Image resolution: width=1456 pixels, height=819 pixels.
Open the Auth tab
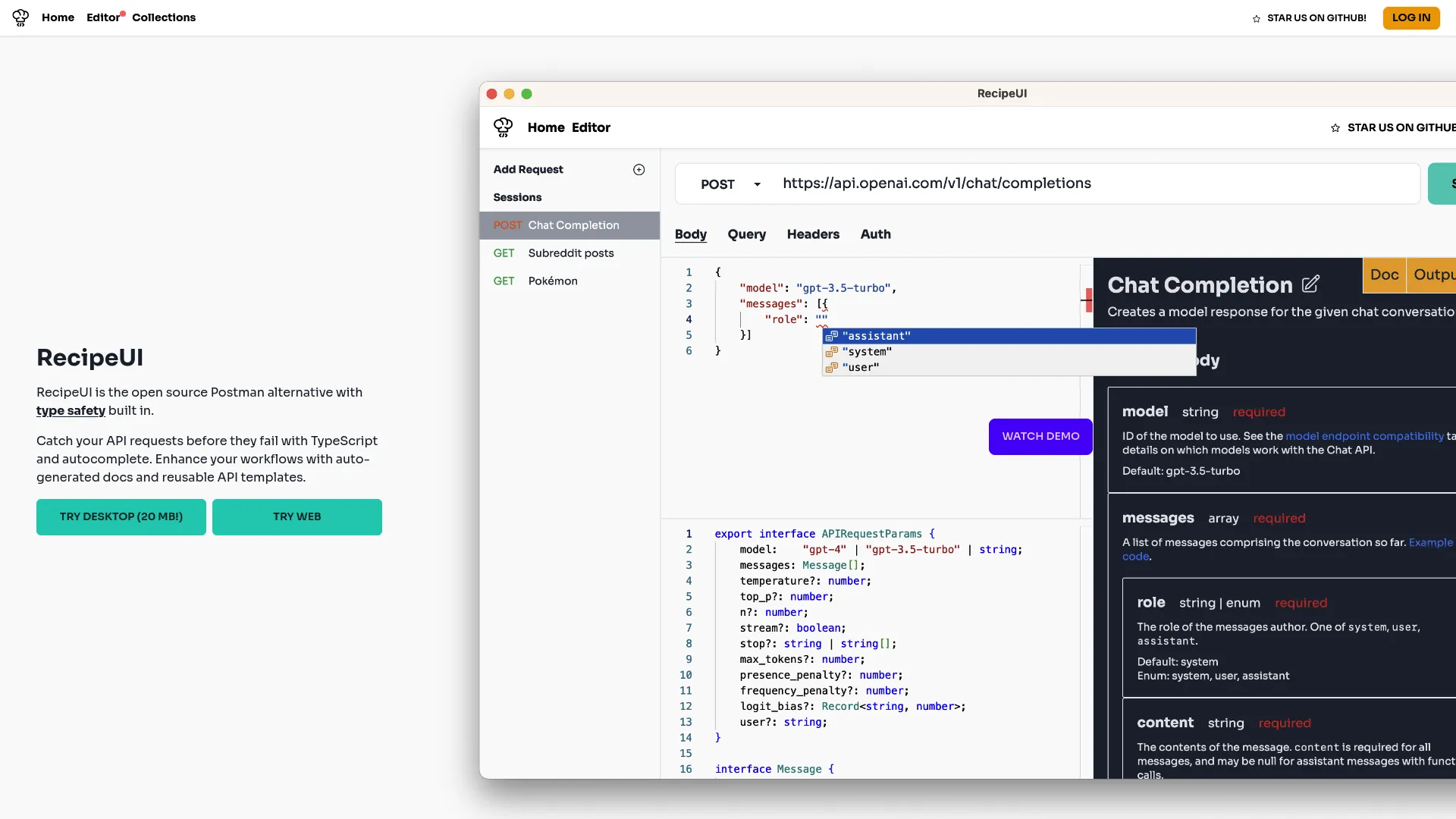tap(876, 234)
